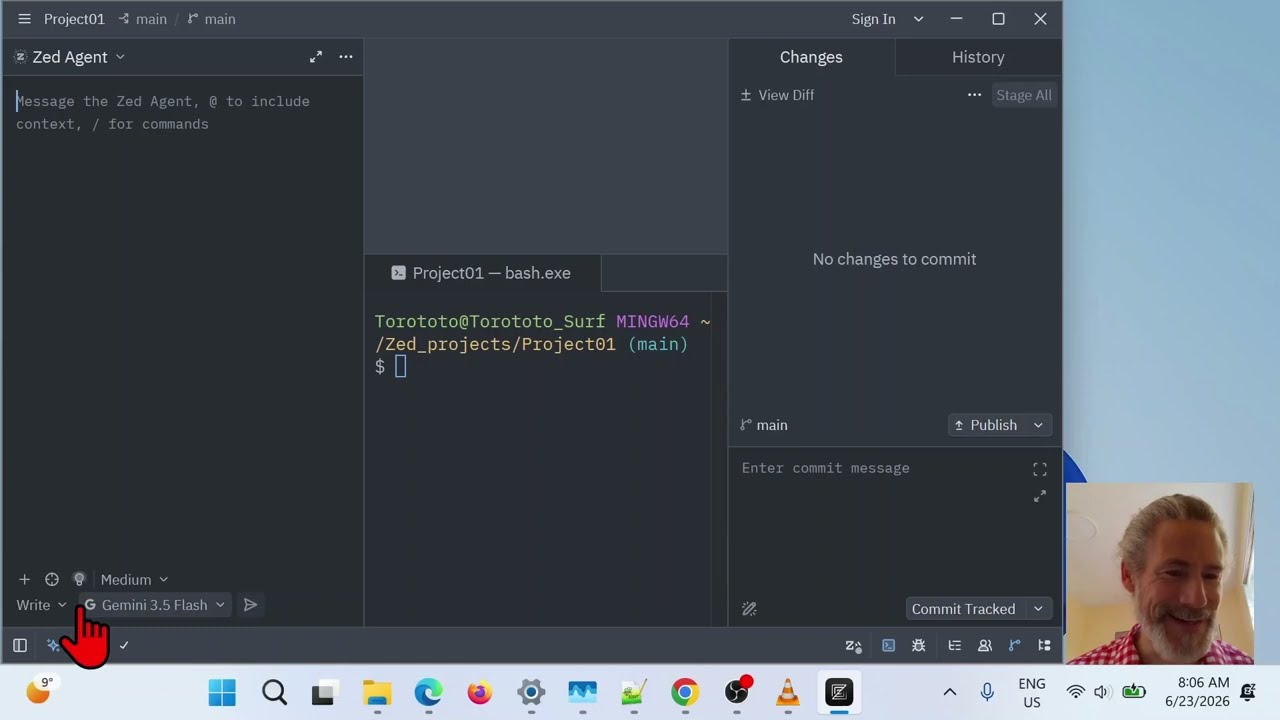
Task: Expand the chevron beside Sign In
Action: (x=918, y=19)
